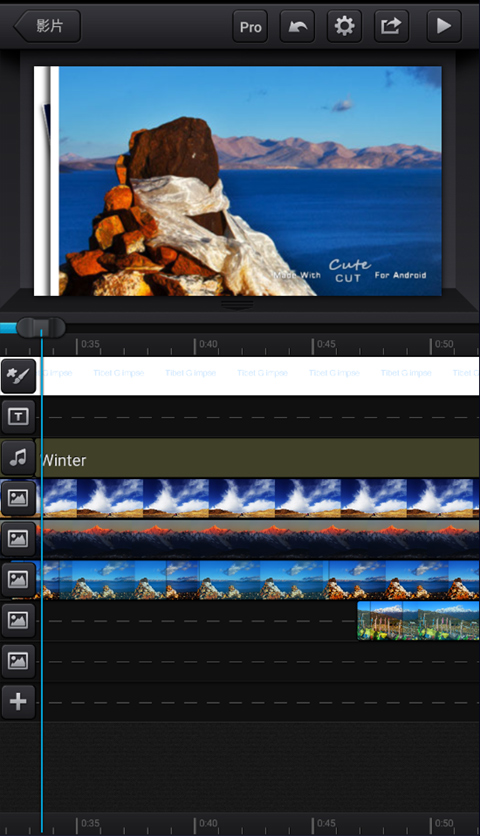Grab the timeline scrubber knob
Screen dimensions: 480x836
click(x=41, y=327)
